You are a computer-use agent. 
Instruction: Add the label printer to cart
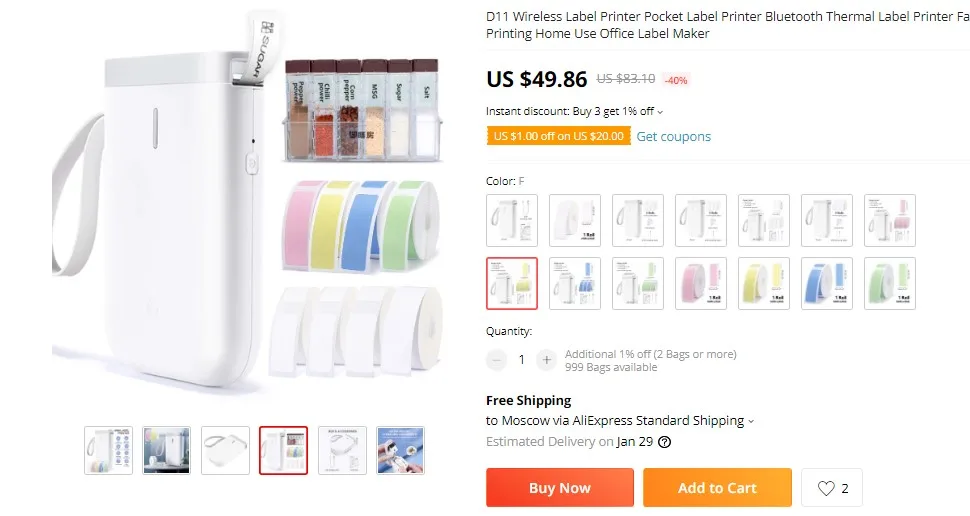[717, 488]
